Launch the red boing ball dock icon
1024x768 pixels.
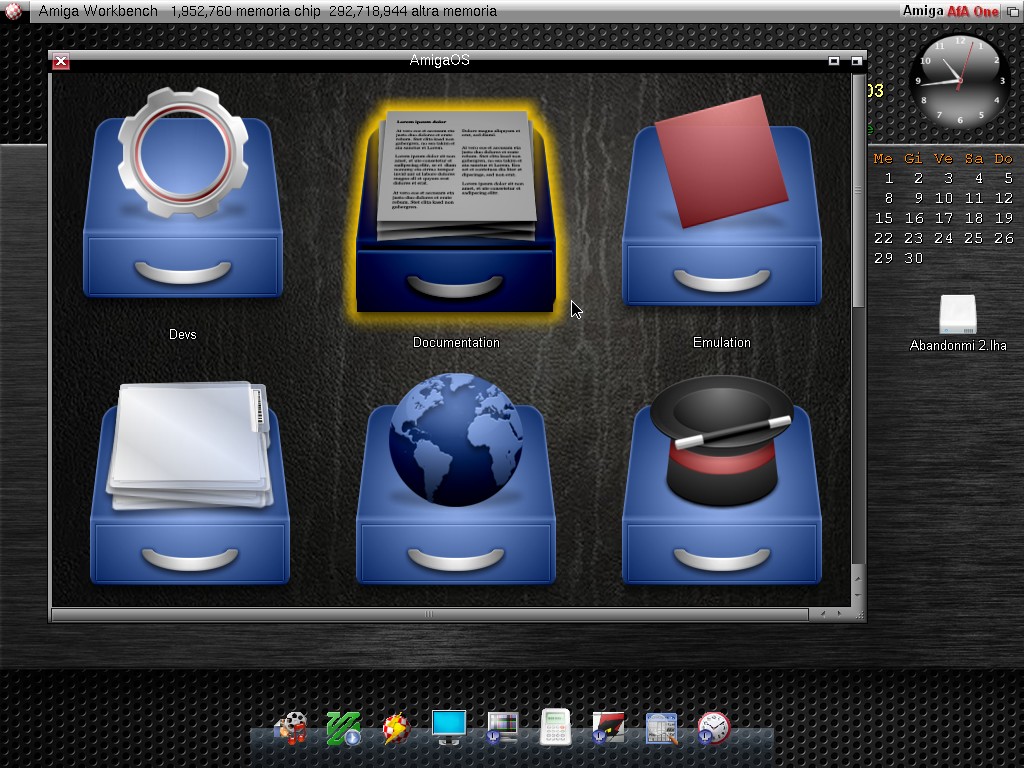[x=396, y=728]
